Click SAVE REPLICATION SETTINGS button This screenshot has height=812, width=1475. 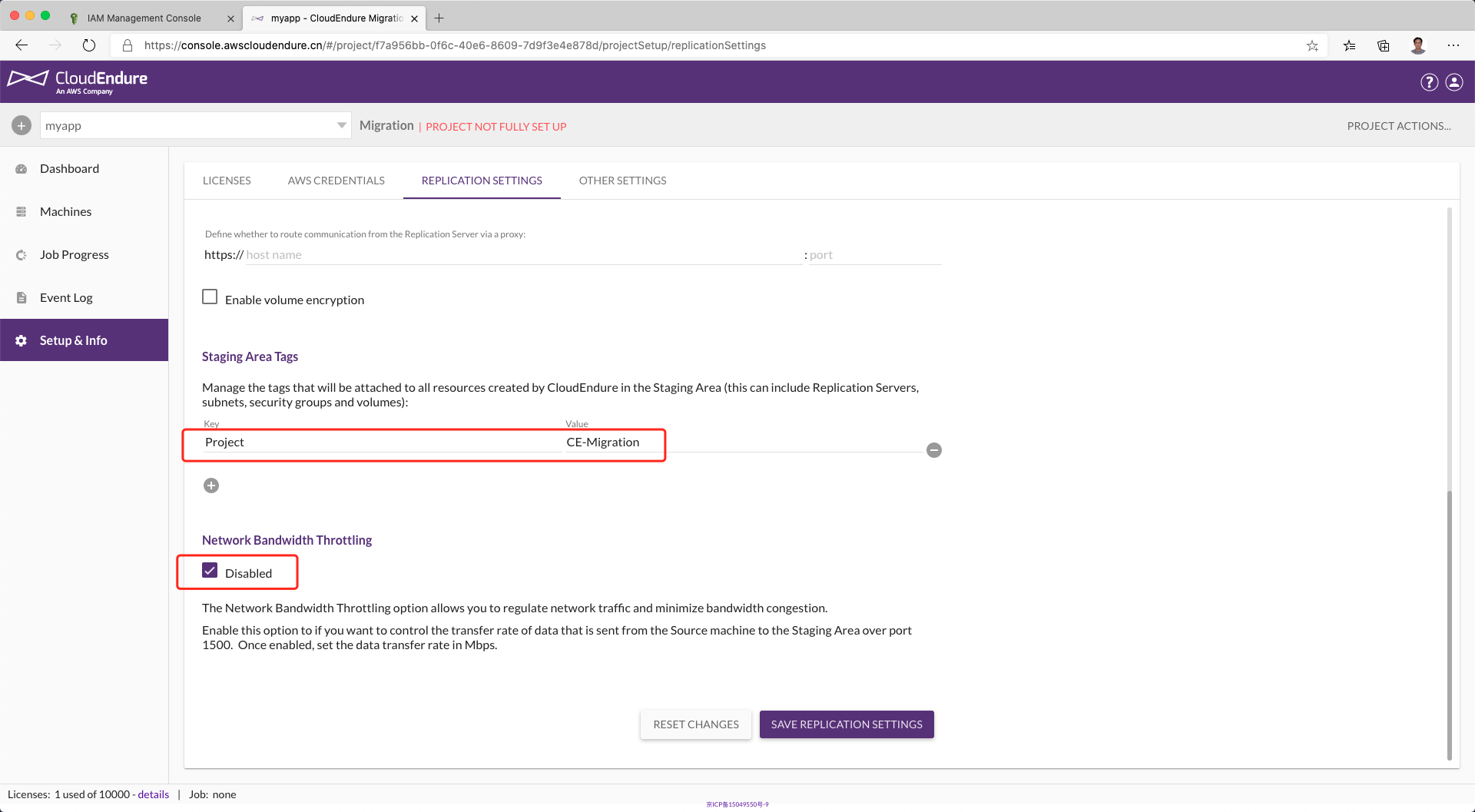(x=846, y=724)
